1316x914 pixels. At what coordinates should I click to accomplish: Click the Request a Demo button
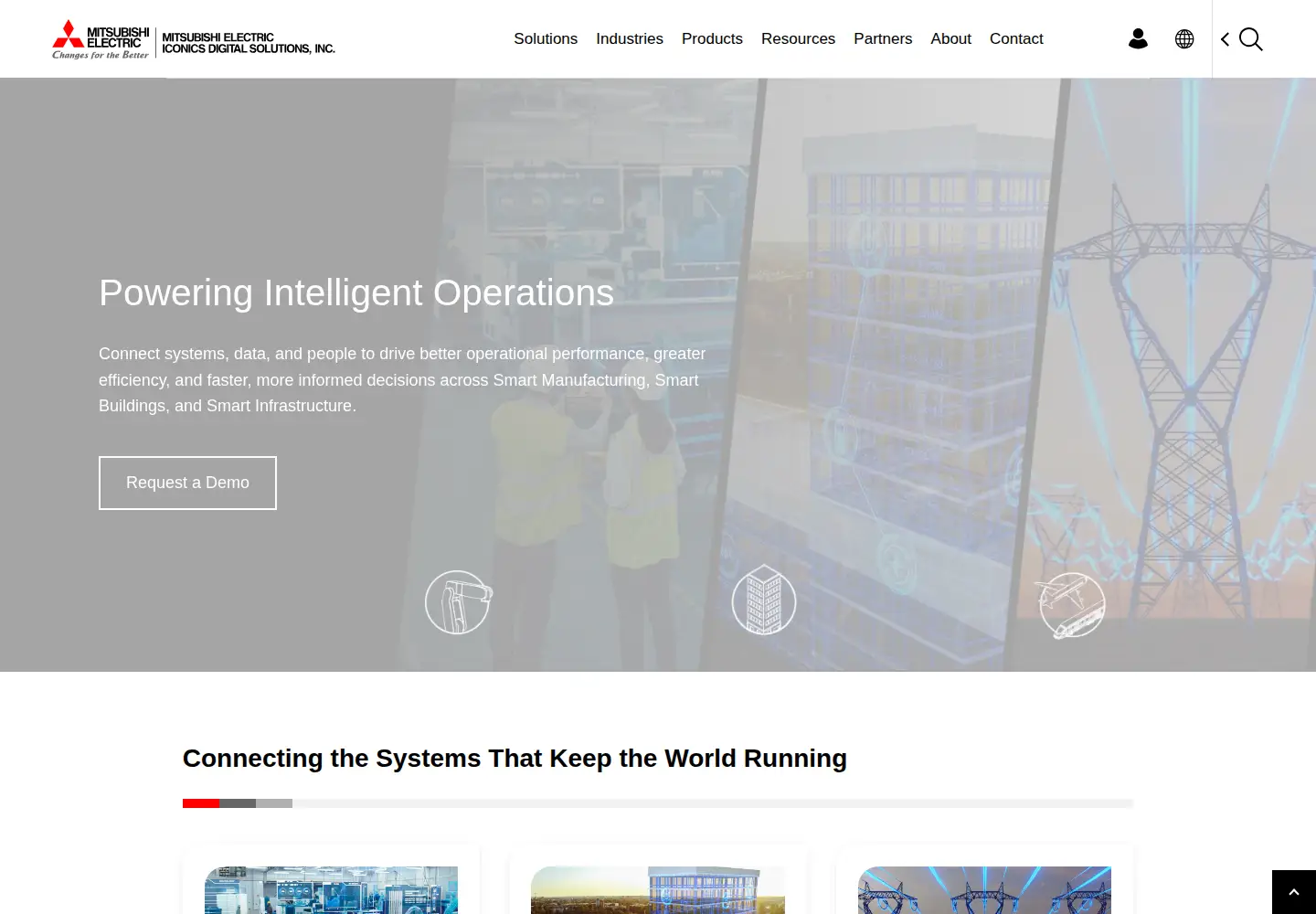tap(187, 483)
